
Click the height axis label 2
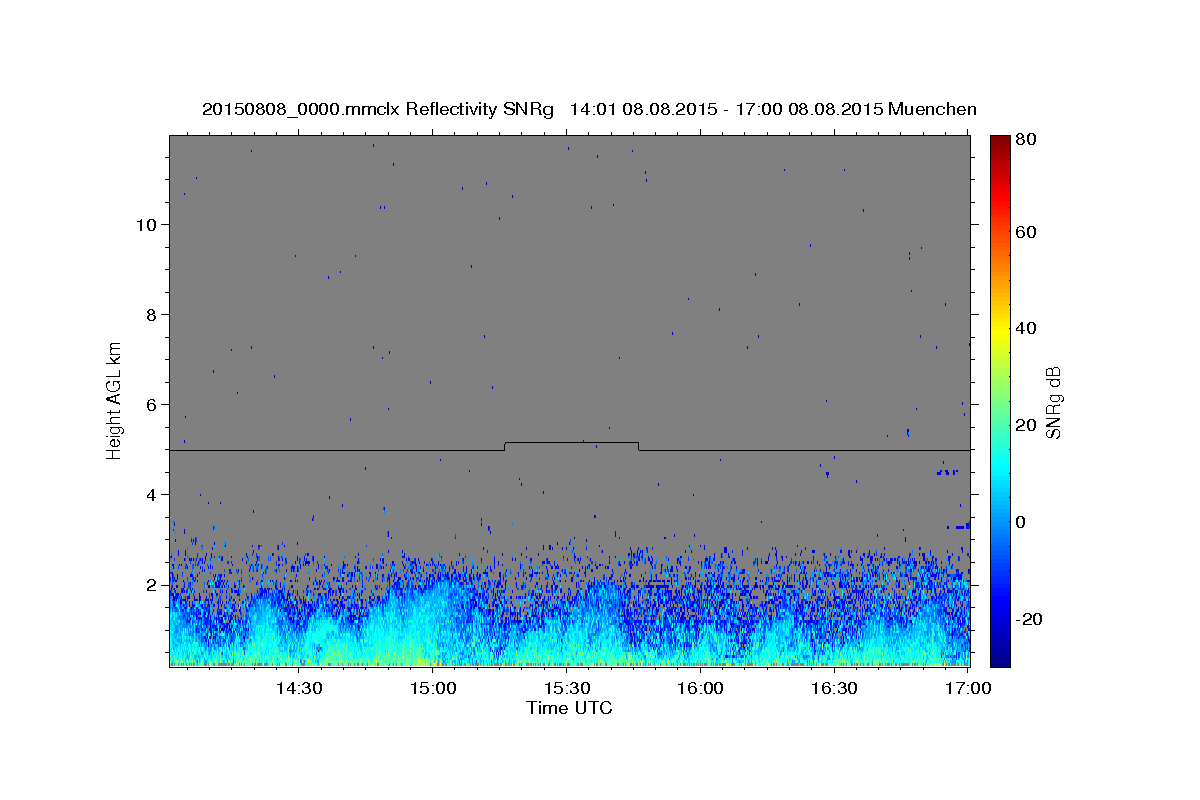[152, 584]
